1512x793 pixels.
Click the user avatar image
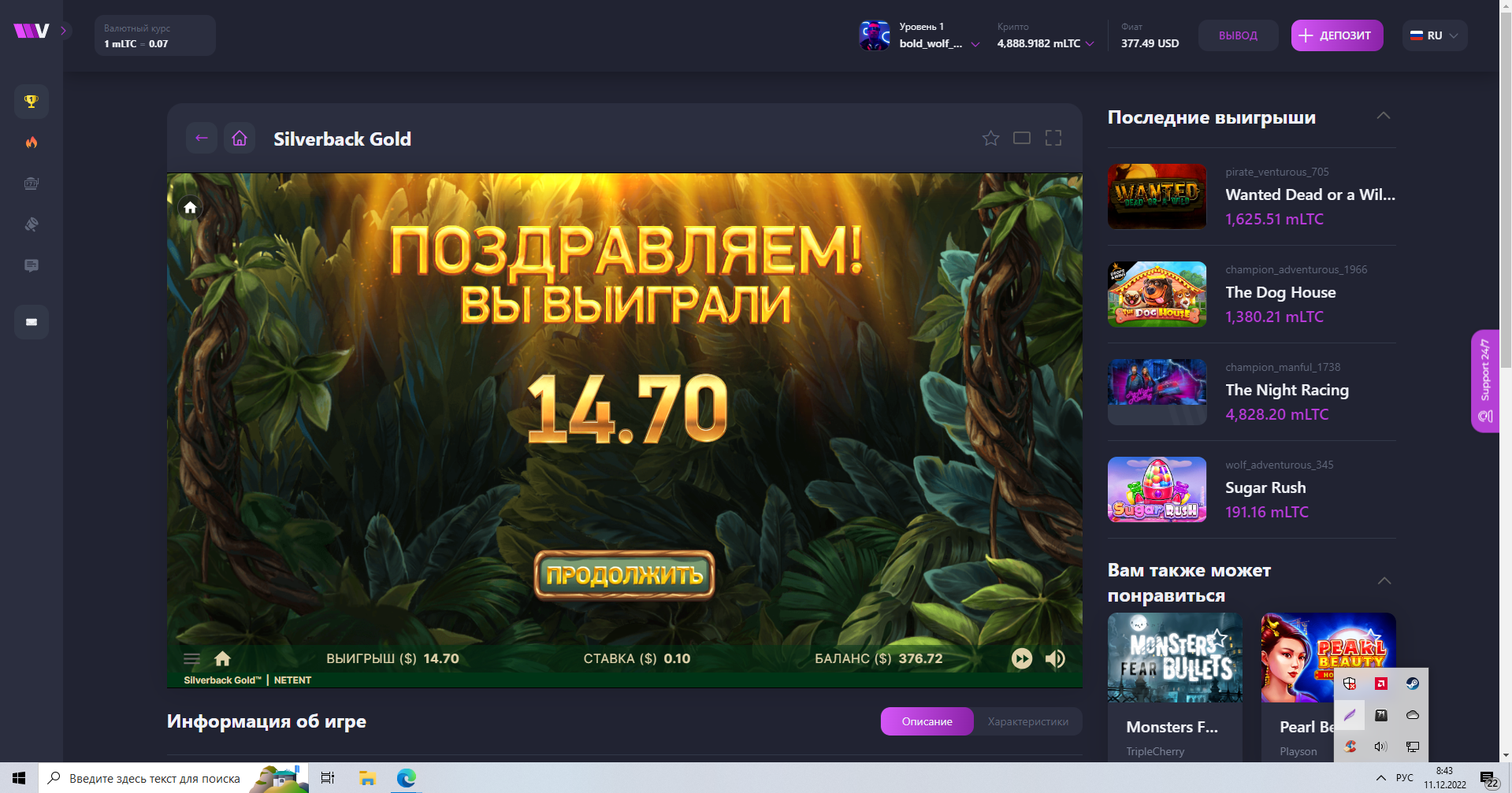(x=875, y=35)
